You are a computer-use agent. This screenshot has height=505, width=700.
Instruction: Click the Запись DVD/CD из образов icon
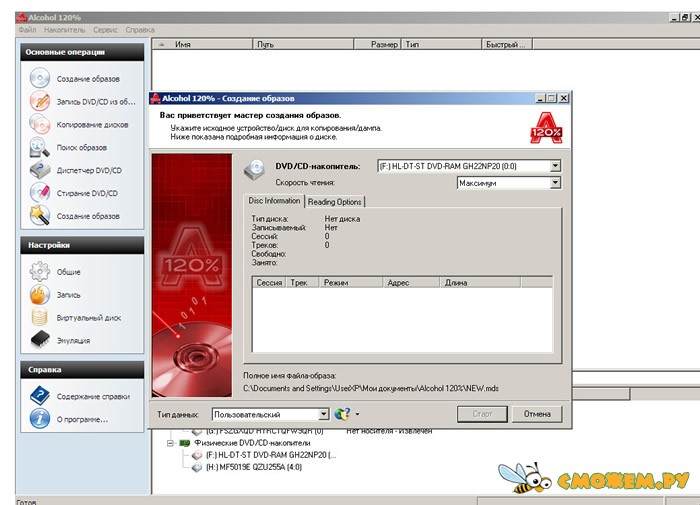pos(40,101)
